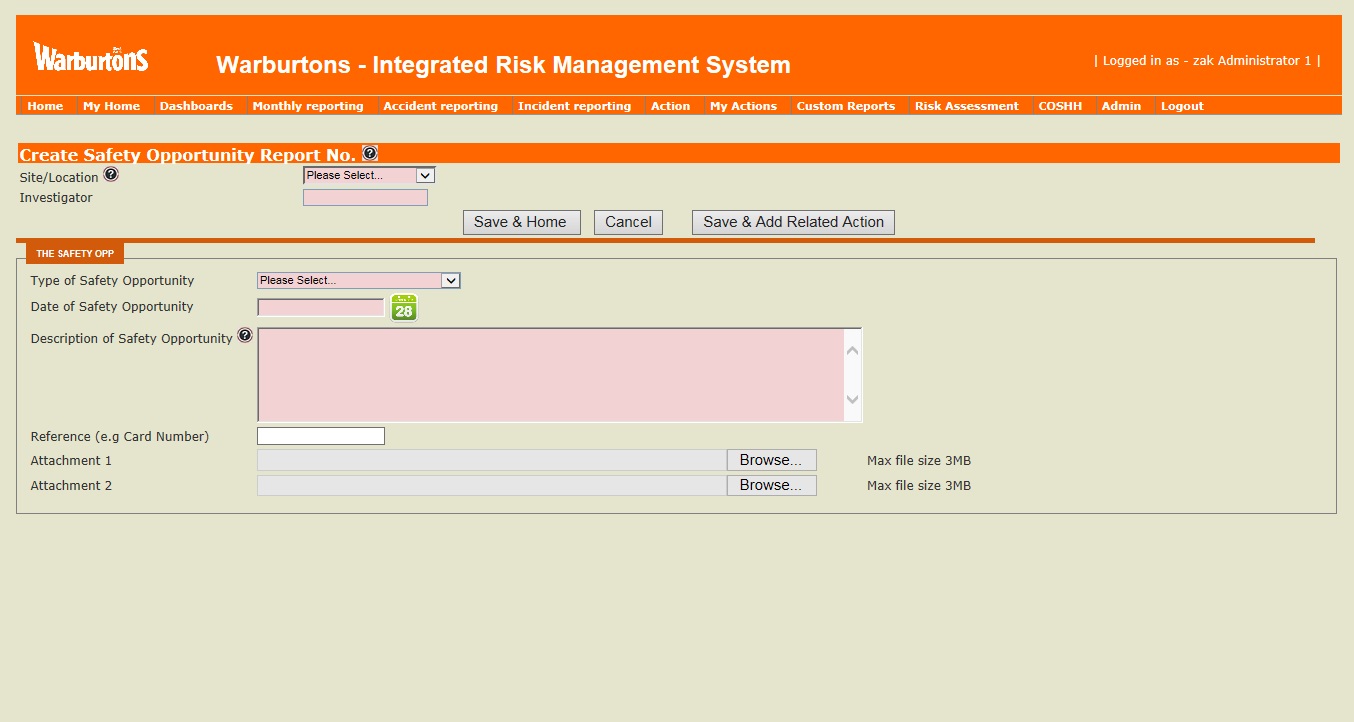Go to Risk Assessment menu
This screenshot has width=1354, height=722.
[966, 106]
